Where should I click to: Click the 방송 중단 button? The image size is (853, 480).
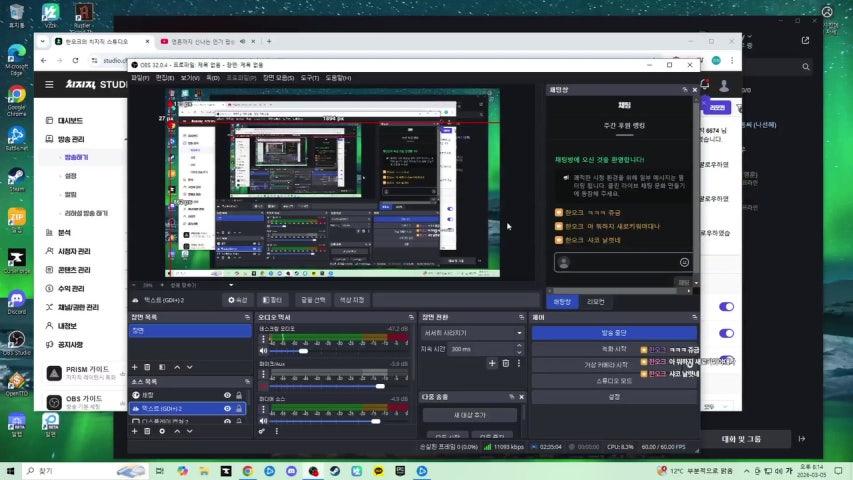pos(613,332)
